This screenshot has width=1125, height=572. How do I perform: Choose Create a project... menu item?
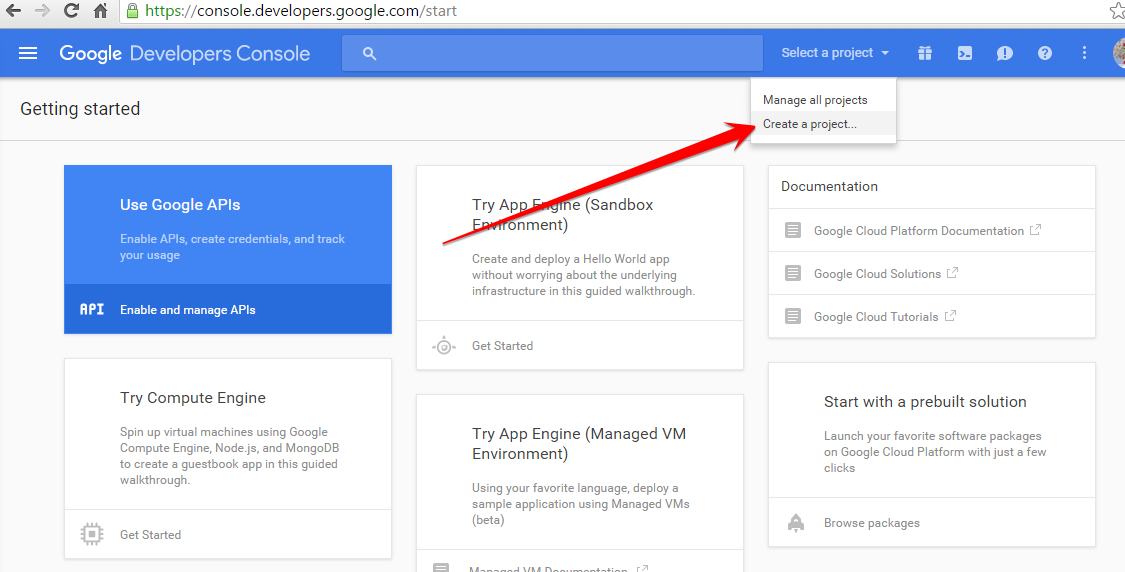823,124
